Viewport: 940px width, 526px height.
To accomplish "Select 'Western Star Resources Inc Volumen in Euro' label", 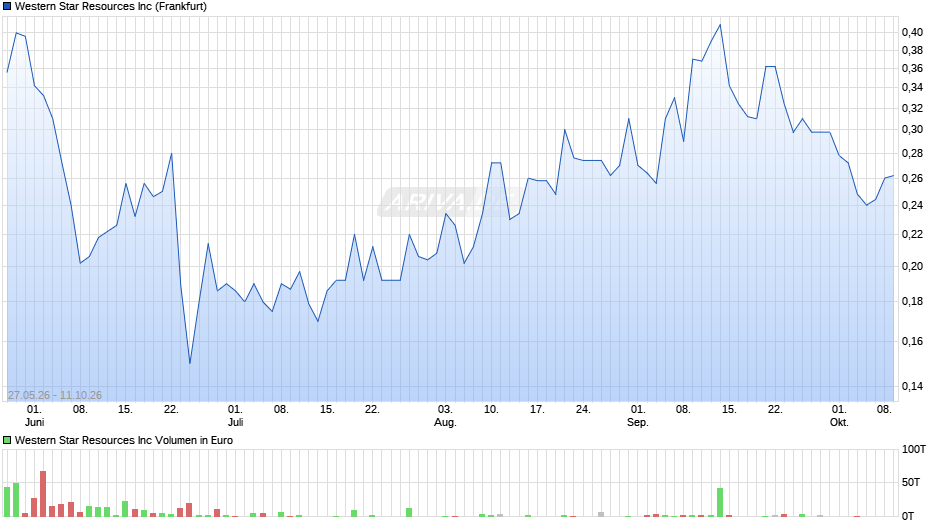I will [123, 440].
